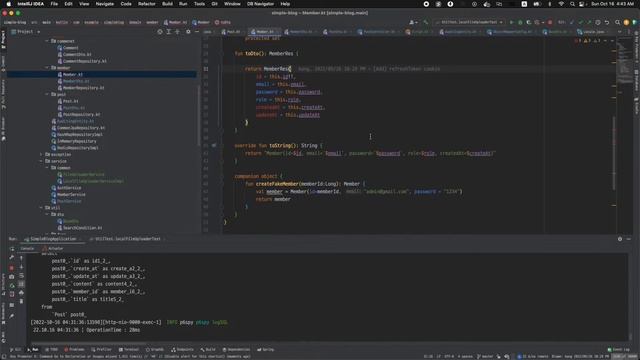Switch to the Actuator tab in Run panel
Viewport: 640px width, 360px height.
tap(53, 249)
